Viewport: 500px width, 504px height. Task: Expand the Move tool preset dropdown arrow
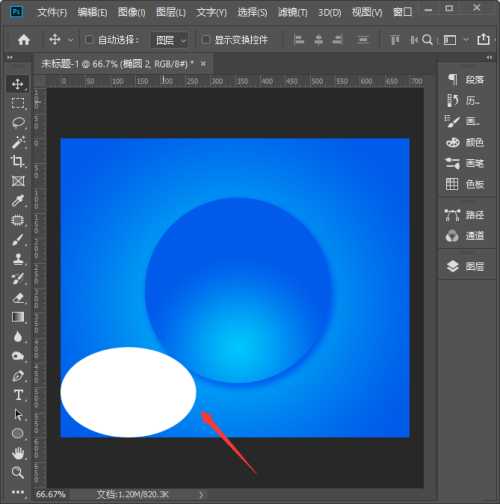click(x=71, y=40)
